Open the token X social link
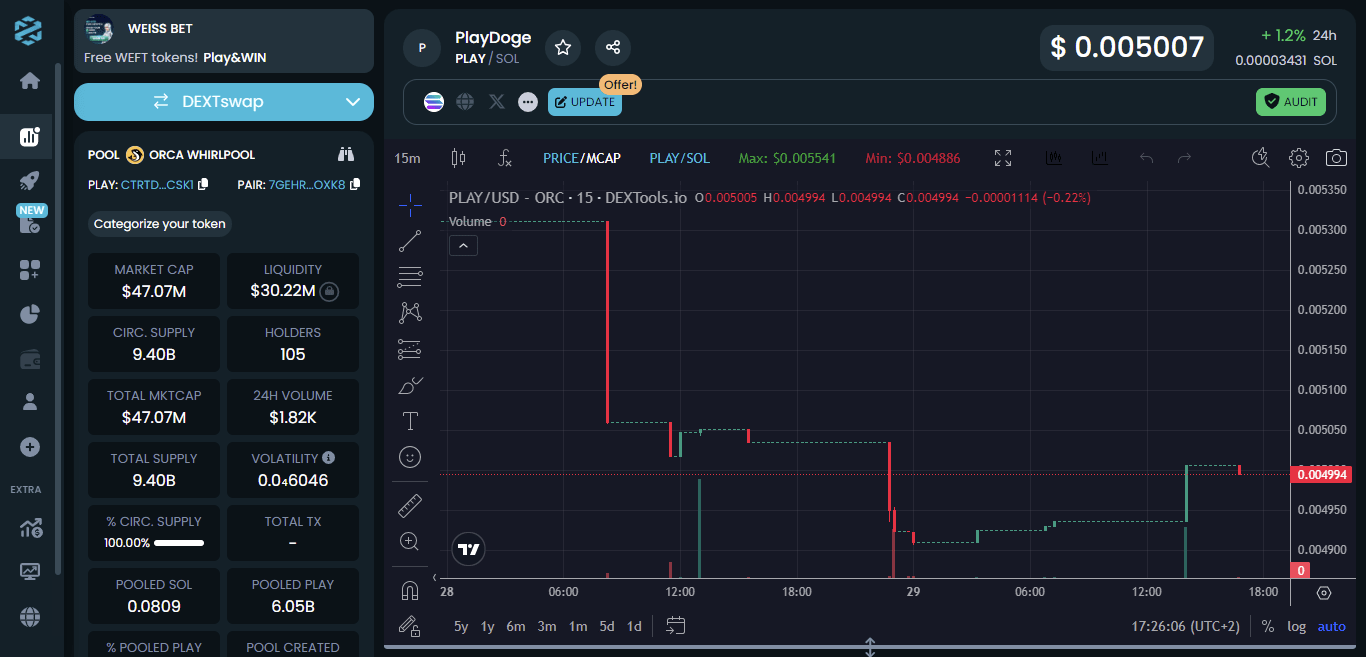Viewport: 1366px width, 657px height. pyautogui.click(x=497, y=101)
